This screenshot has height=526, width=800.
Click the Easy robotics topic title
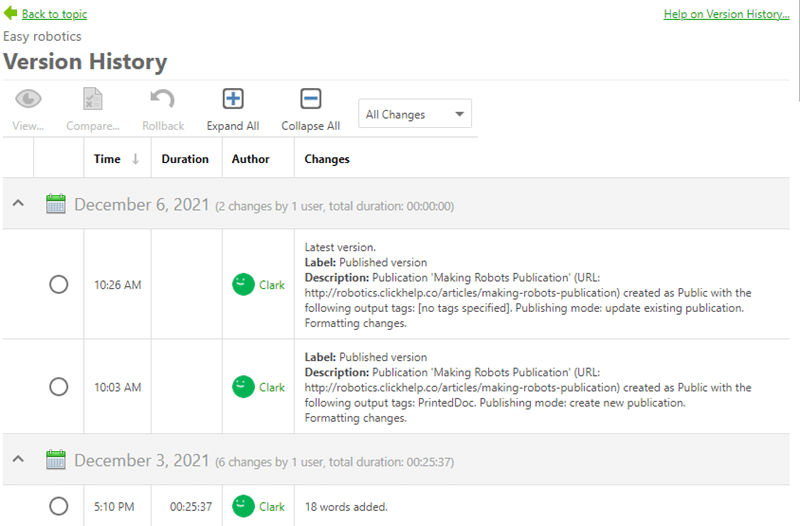pyautogui.click(x=42, y=37)
